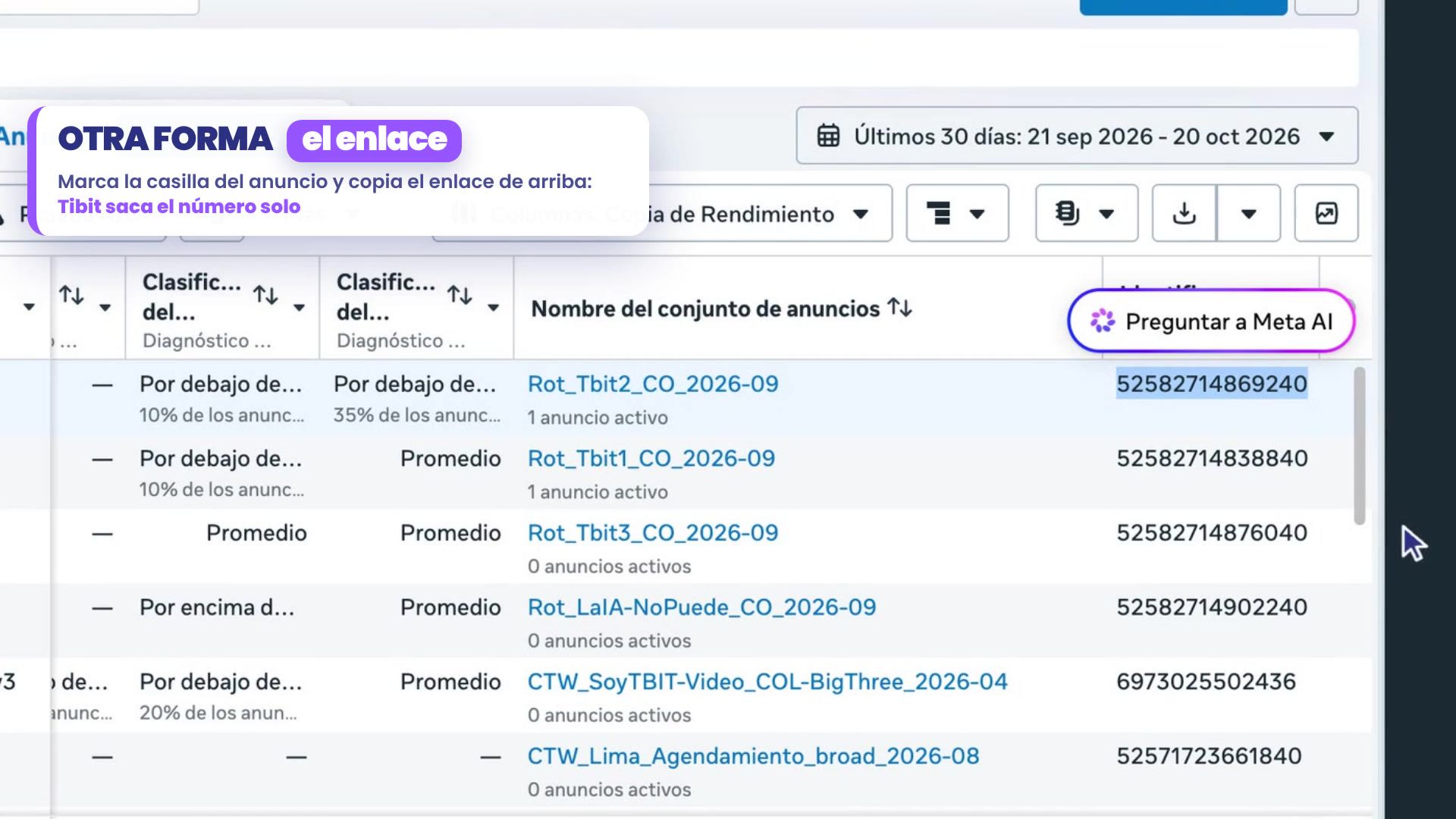The height and width of the screenshot is (819, 1456).
Task: Sort the second Clasific... del... column
Action: 460,295
